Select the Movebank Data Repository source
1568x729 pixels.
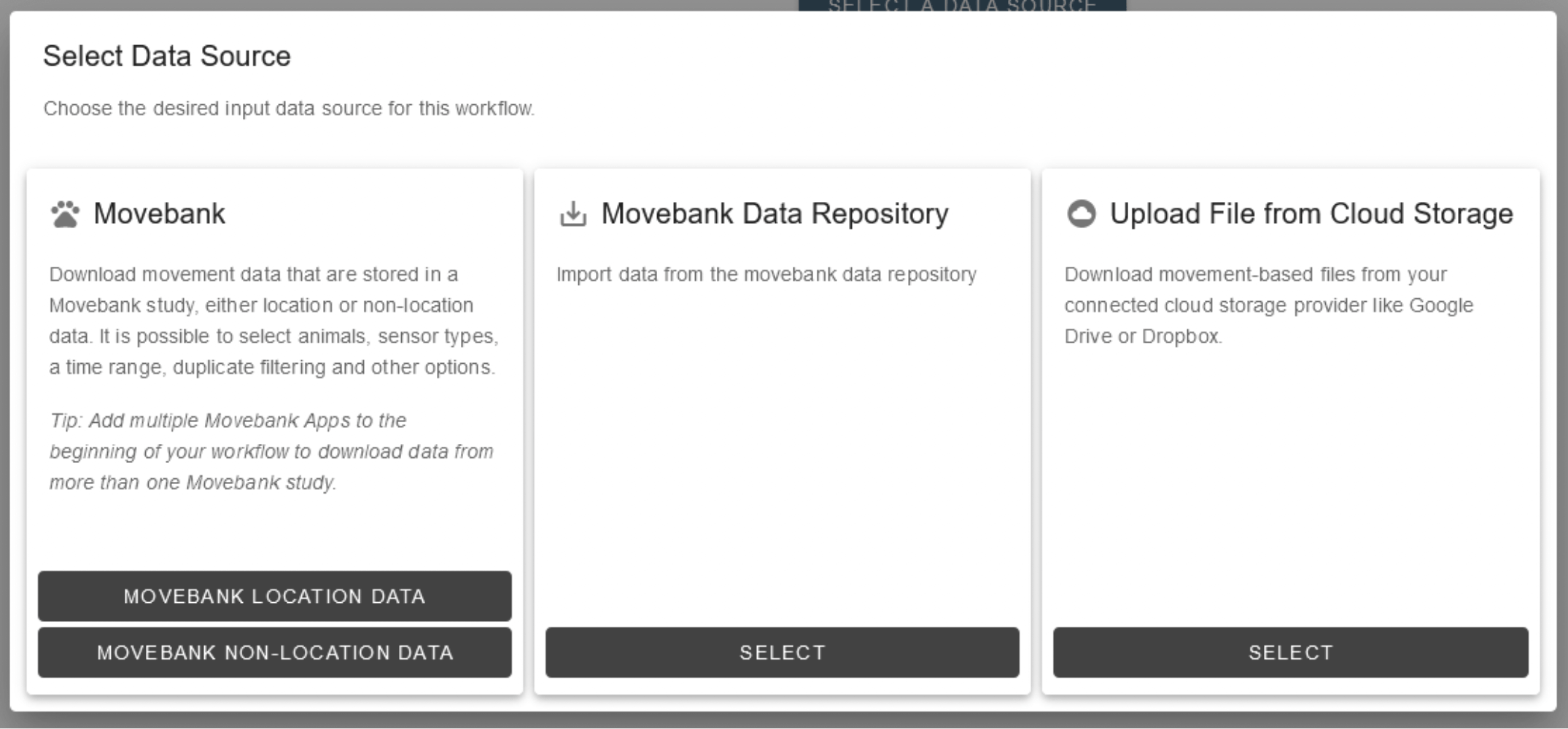(x=783, y=652)
